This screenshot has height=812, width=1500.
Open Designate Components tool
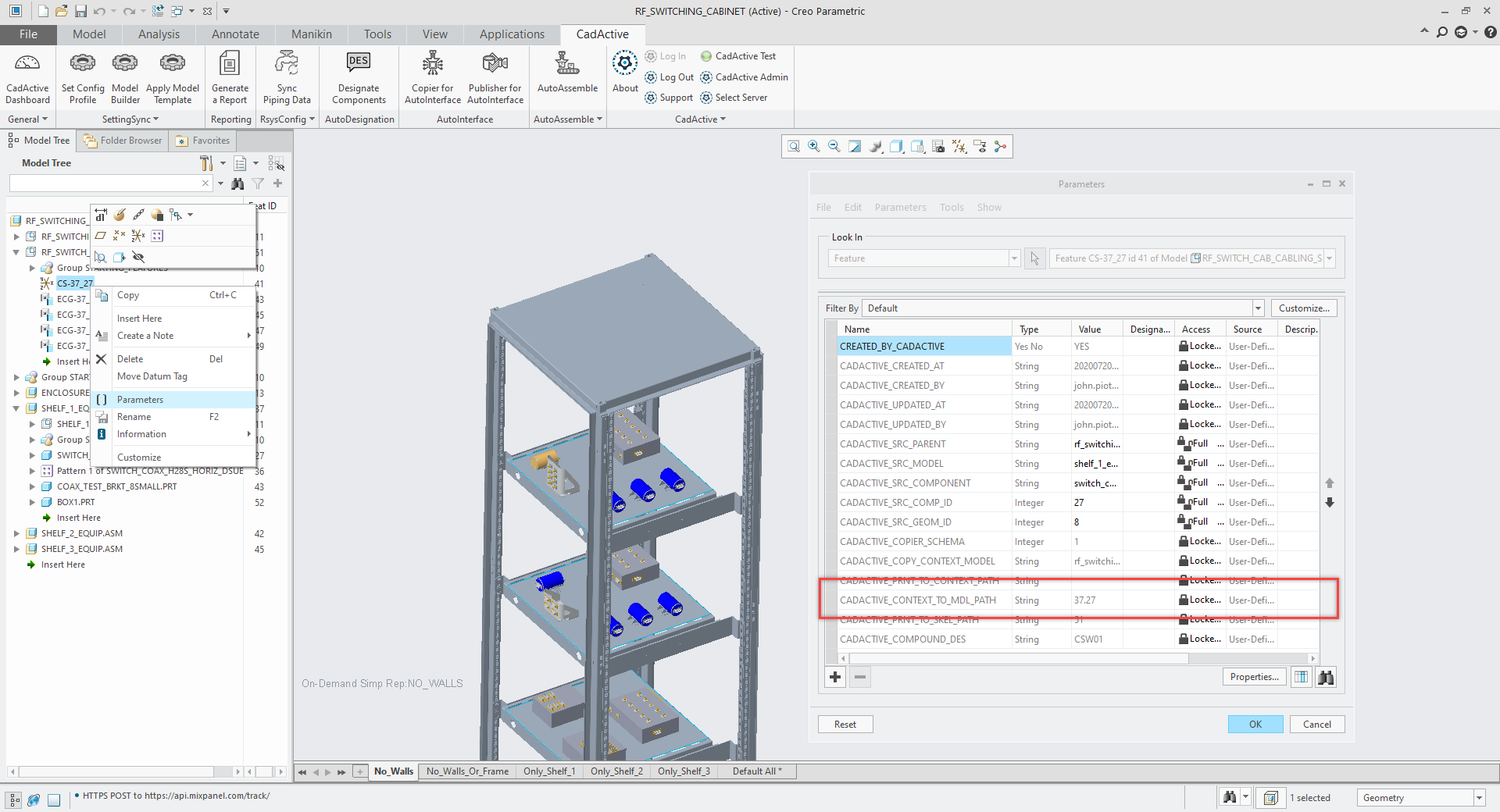[359, 77]
